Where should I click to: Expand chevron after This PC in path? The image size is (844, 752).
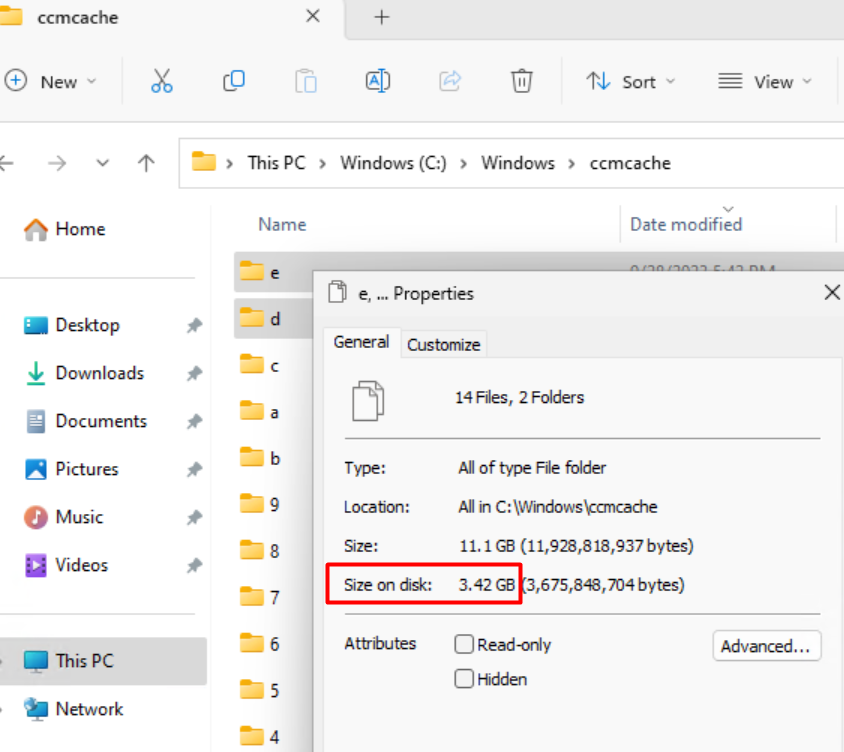pos(322,163)
